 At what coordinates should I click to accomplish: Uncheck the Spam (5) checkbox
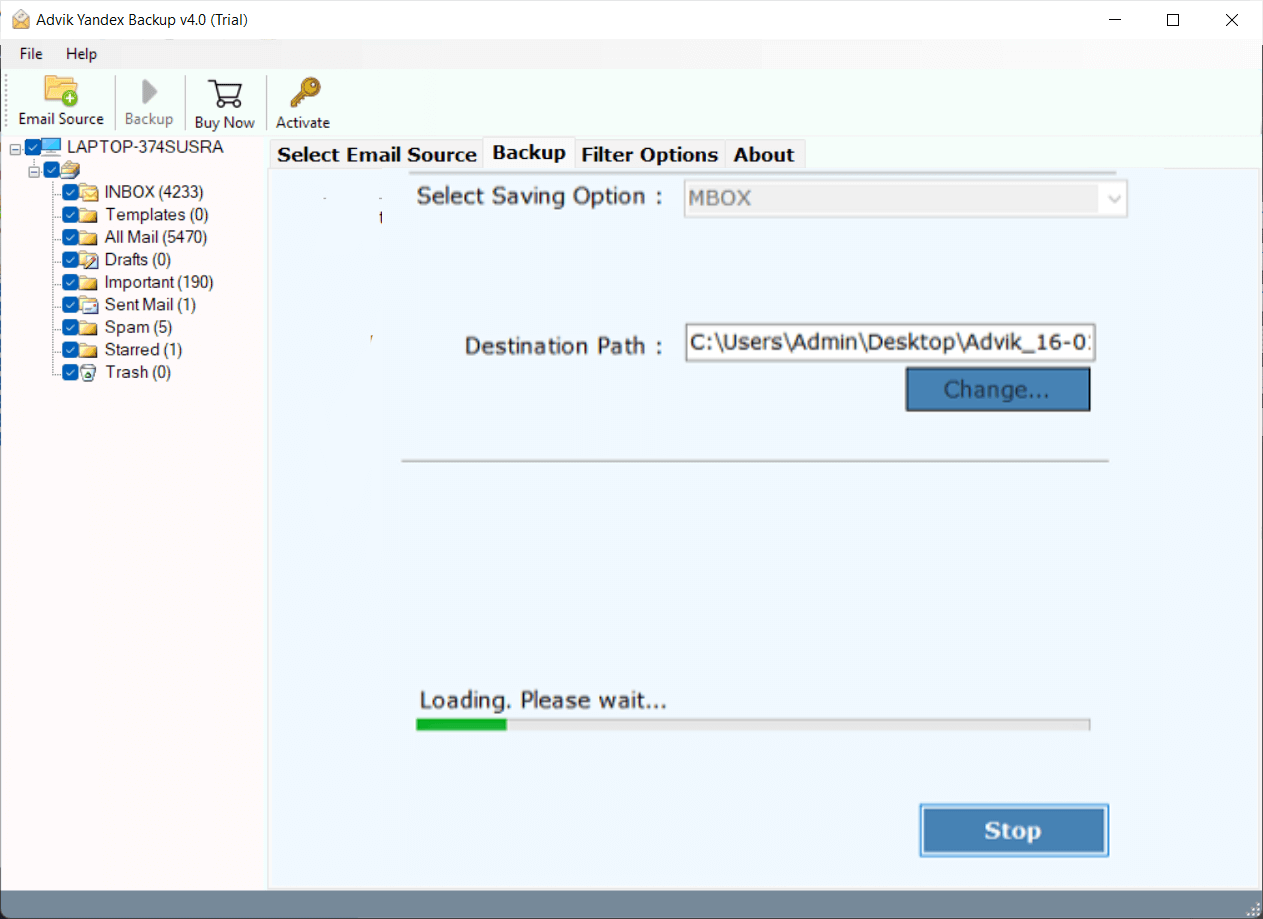(70, 327)
